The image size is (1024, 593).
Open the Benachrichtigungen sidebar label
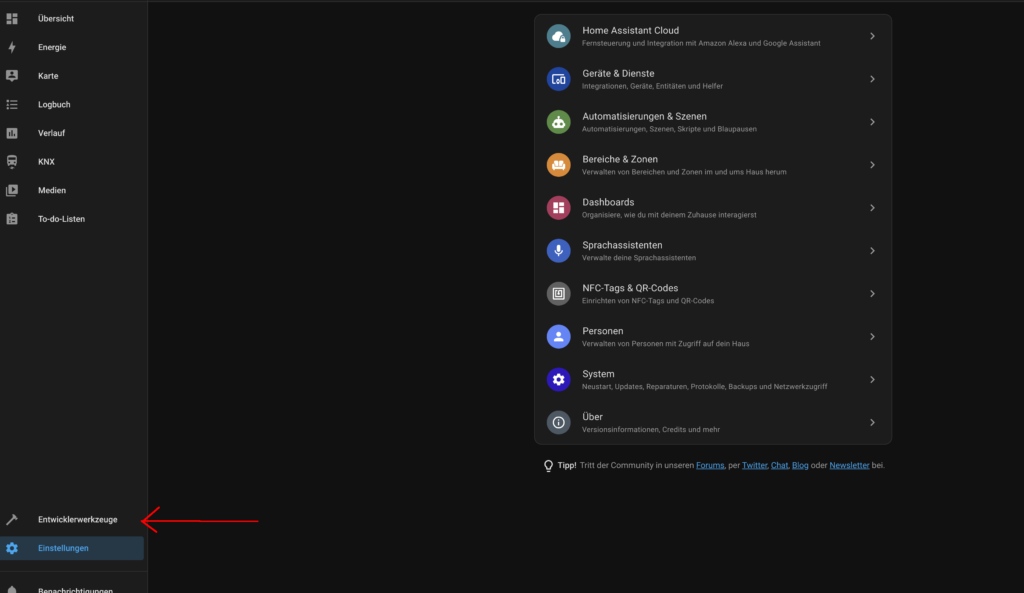point(75,590)
